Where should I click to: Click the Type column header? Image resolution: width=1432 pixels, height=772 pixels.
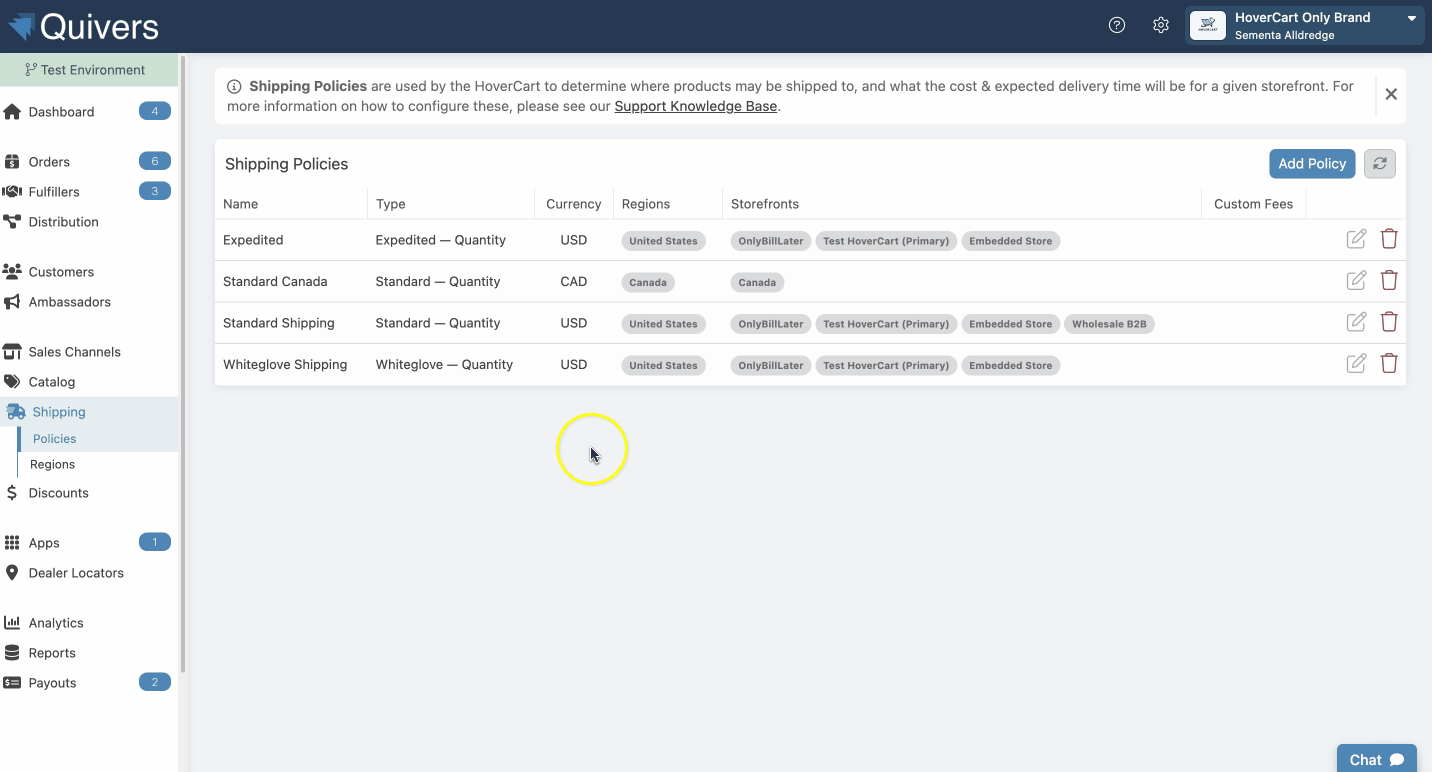[390, 204]
